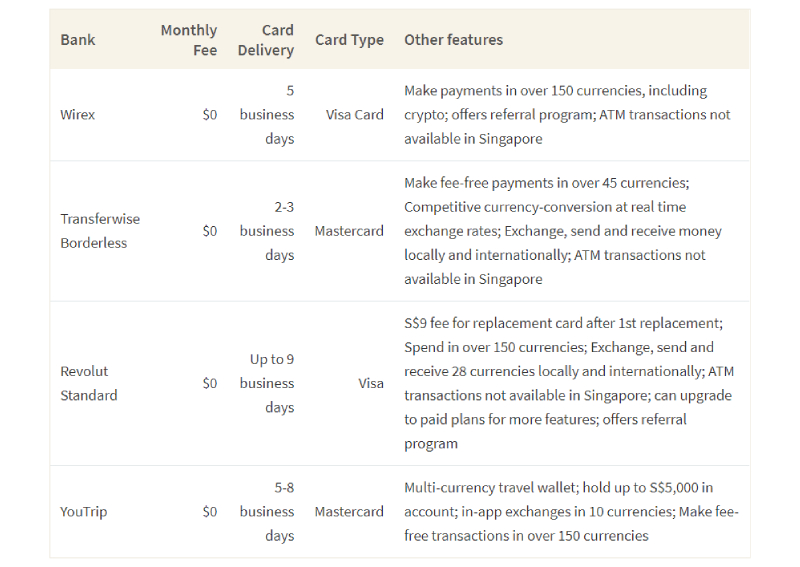Click Mastercard in the YouTrip row
The image size is (800, 567).
[x=349, y=512]
